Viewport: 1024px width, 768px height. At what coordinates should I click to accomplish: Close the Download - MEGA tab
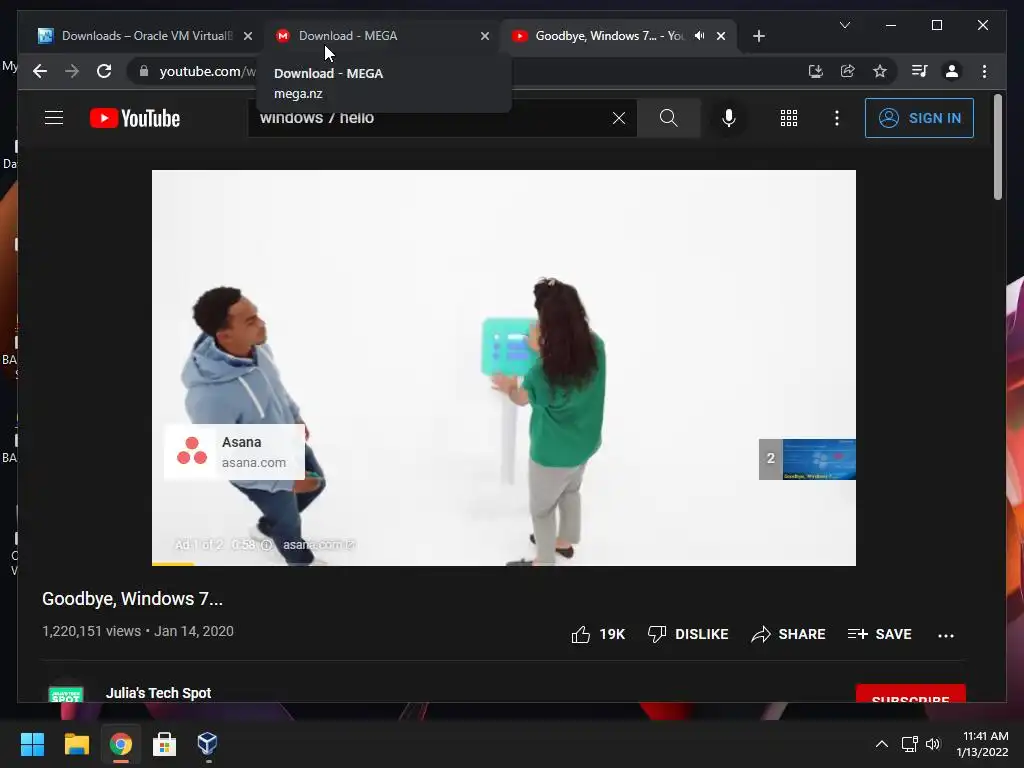tap(485, 36)
